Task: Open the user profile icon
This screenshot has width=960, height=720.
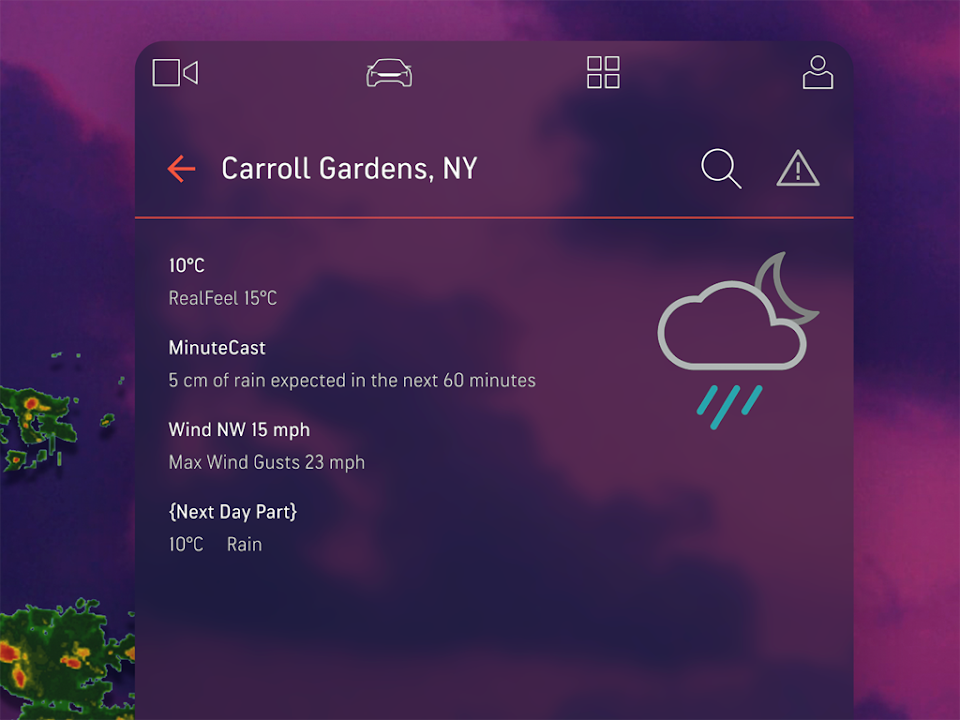Action: tap(818, 72)
